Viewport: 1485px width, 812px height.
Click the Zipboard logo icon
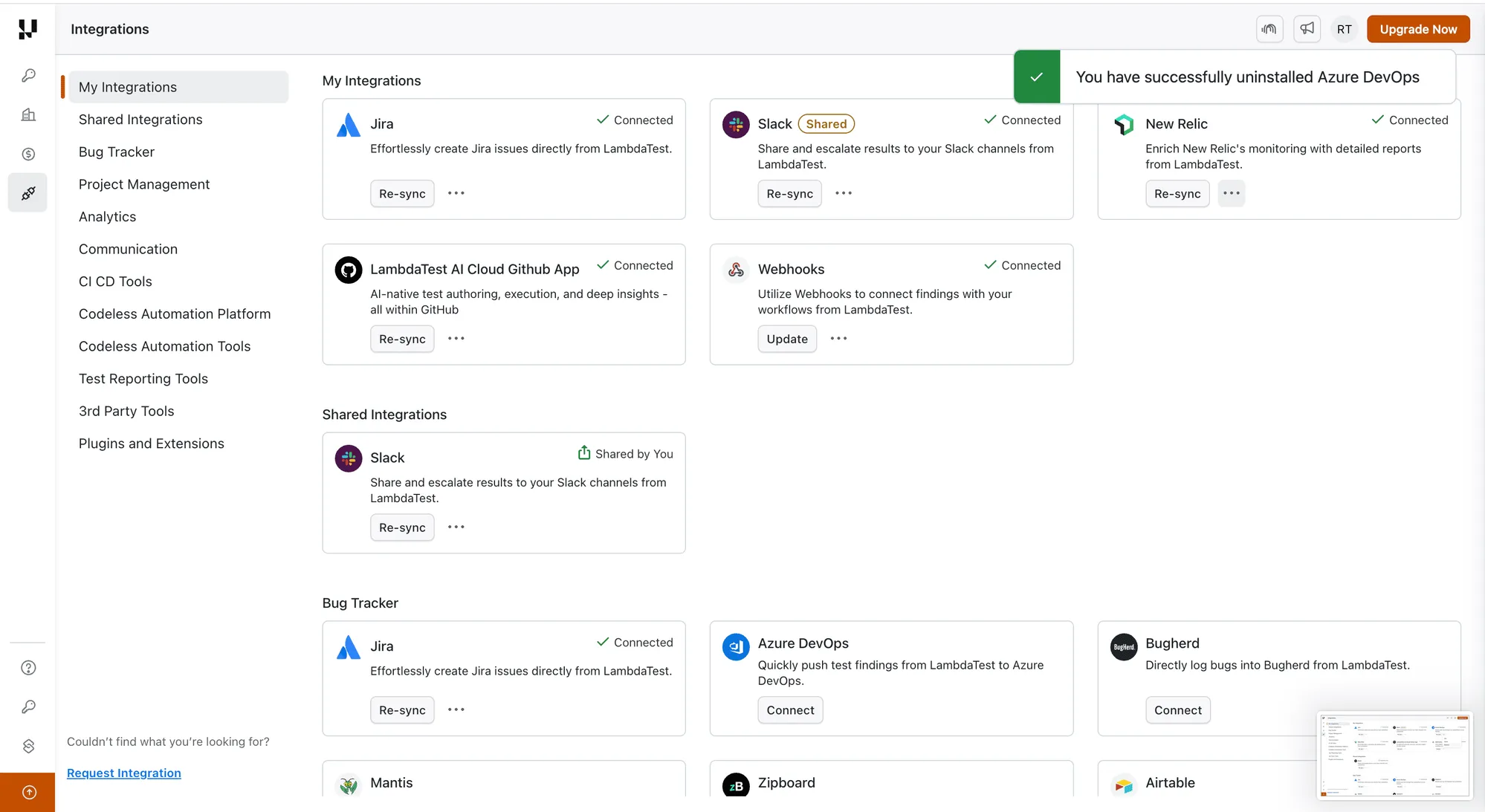(x=736, y=785)
